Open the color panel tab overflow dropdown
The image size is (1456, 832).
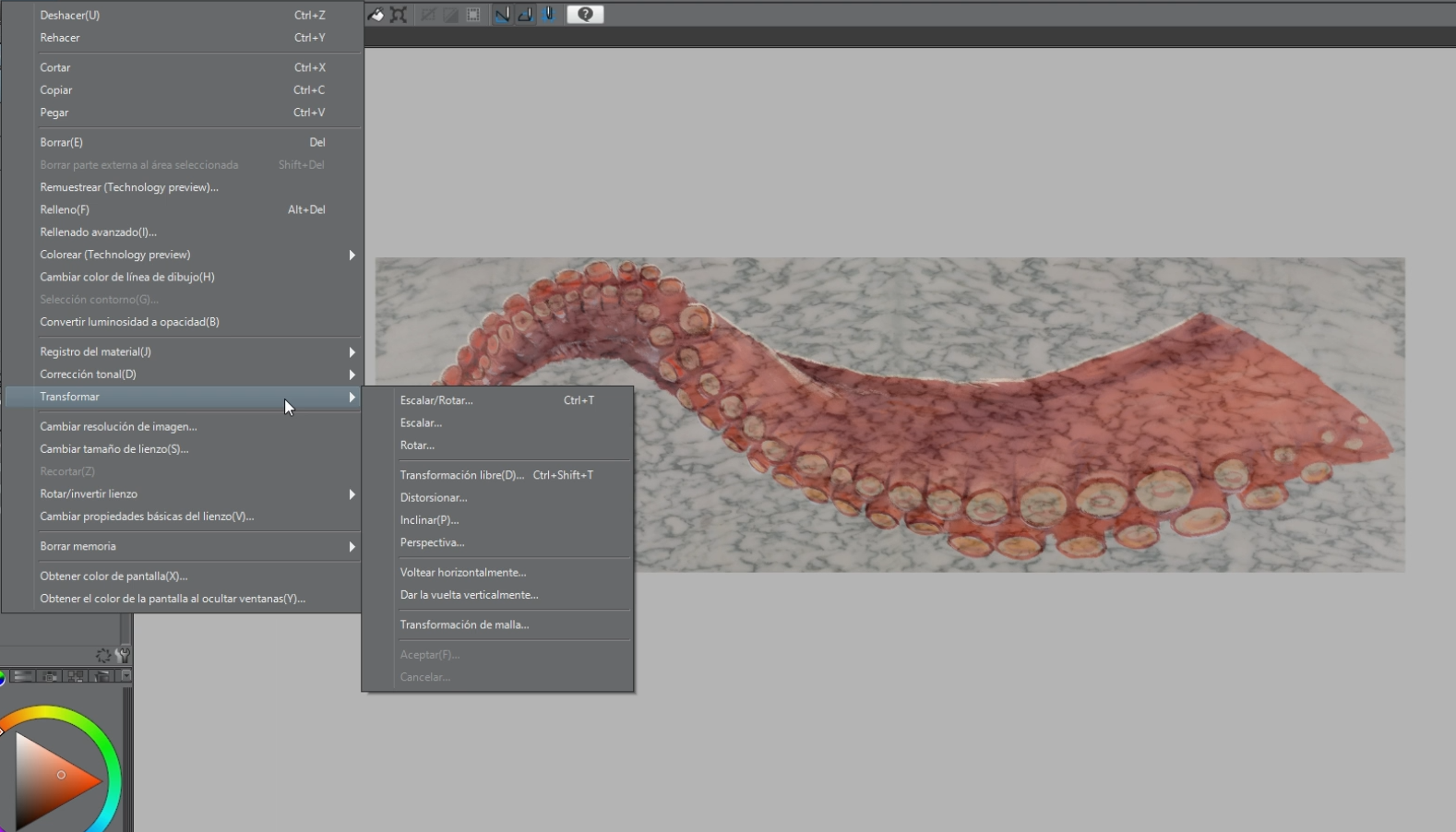coord(126,676)
